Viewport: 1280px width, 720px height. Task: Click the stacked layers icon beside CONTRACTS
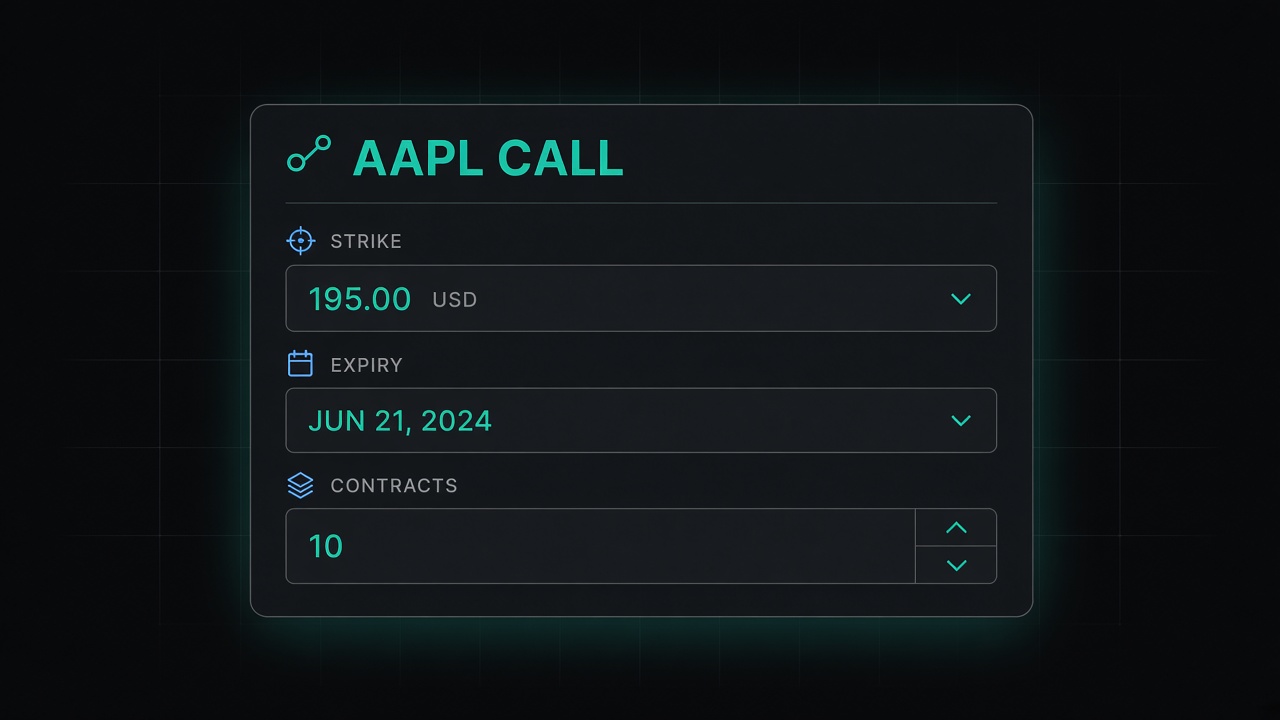coord(300,485)
